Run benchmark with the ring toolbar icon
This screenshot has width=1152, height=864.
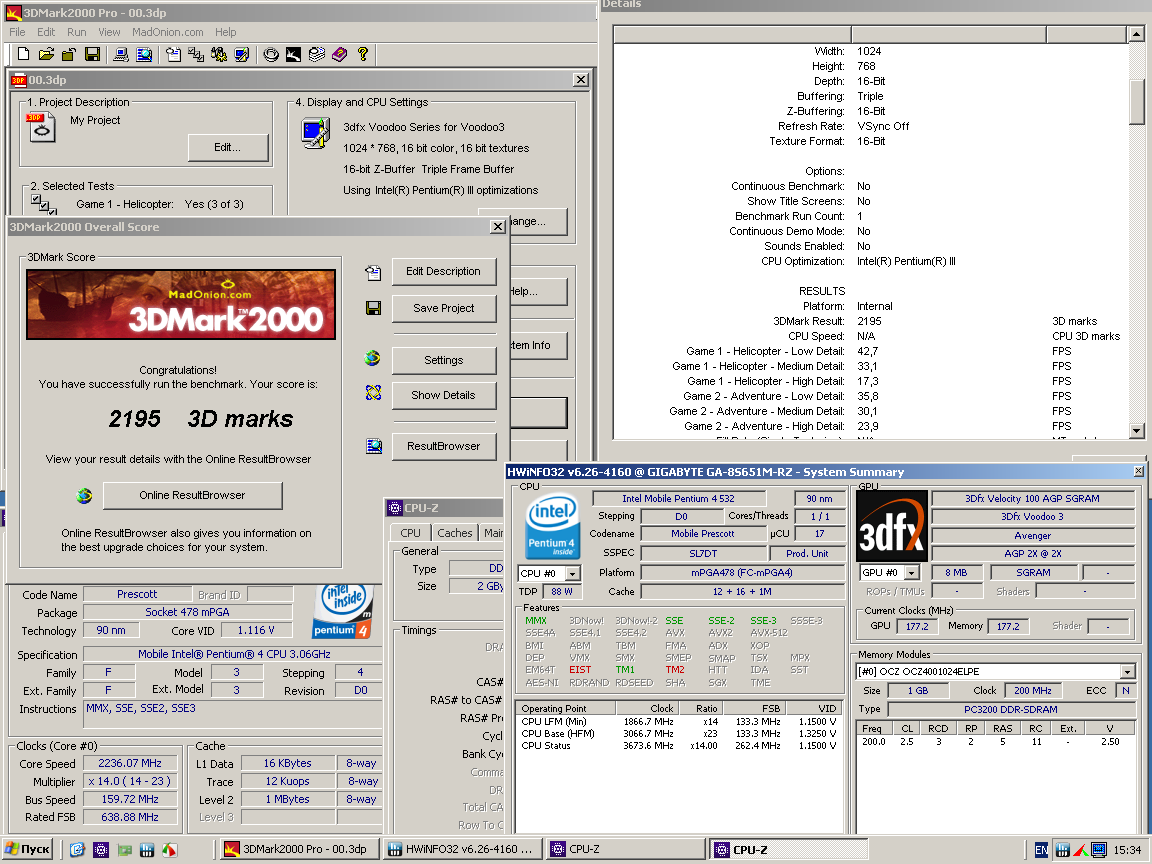pyautogui.click(x=271, y=54)
